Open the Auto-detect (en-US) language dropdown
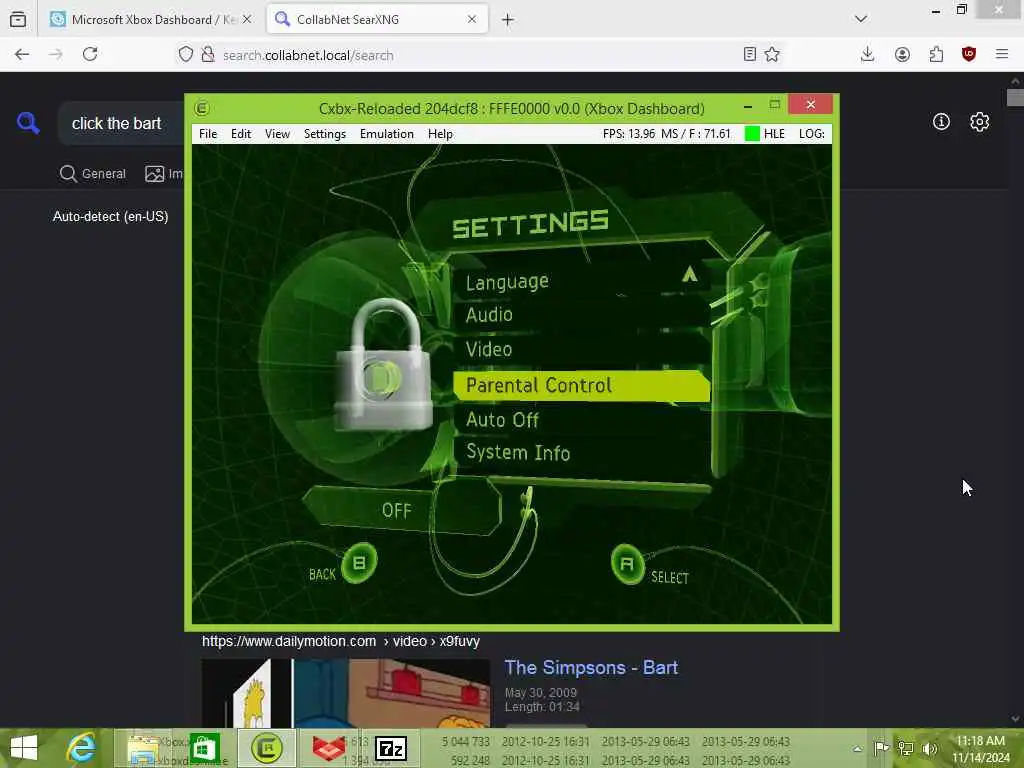This screenshot has width=1024, height=768. tap(110, 216)
